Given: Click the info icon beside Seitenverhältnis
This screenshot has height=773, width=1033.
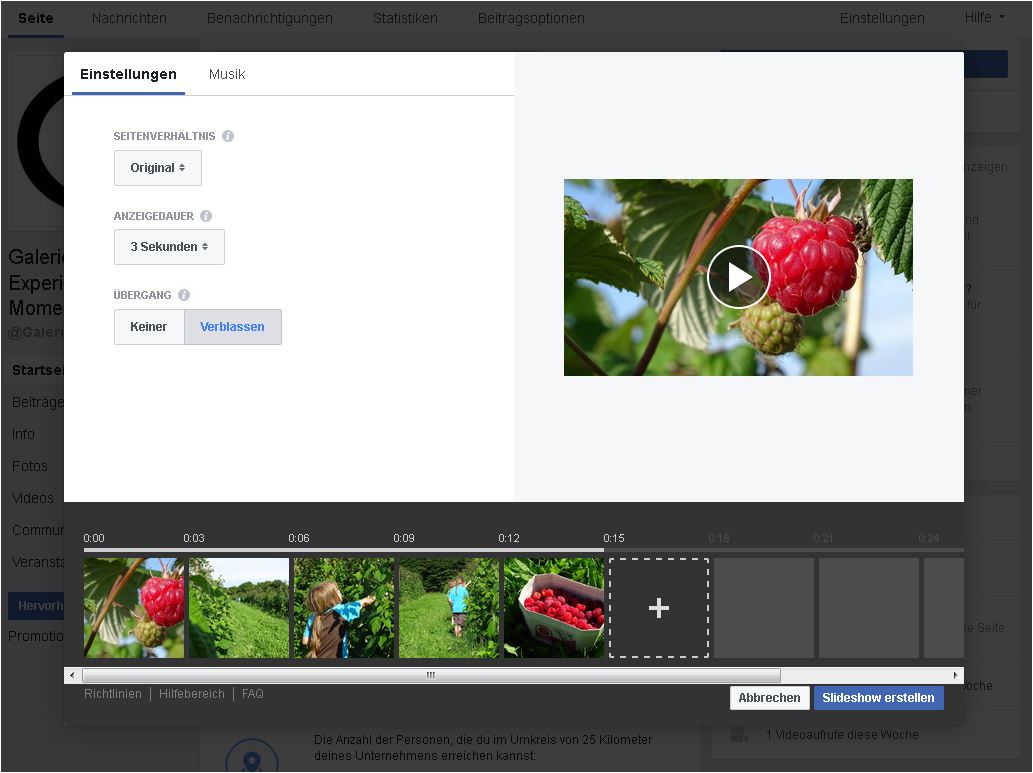Looking at the screenshot, I should coord(228,136).
